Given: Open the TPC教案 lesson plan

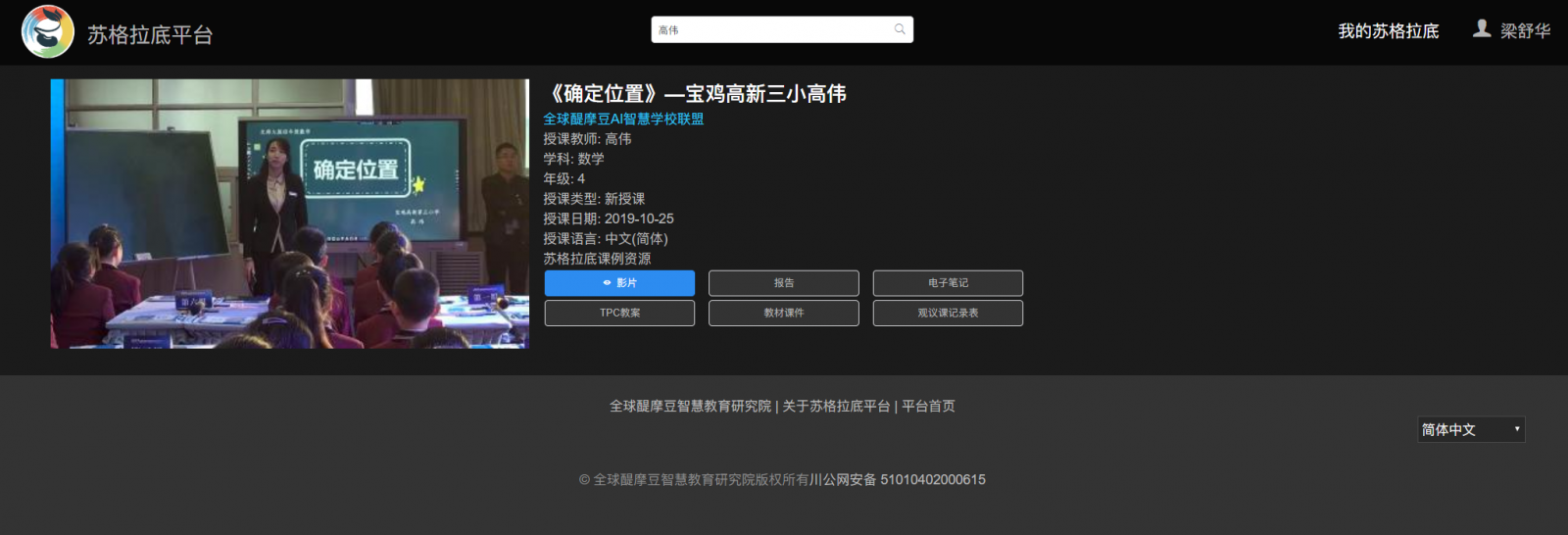Looking at the screenshot, I should (619, 313).
